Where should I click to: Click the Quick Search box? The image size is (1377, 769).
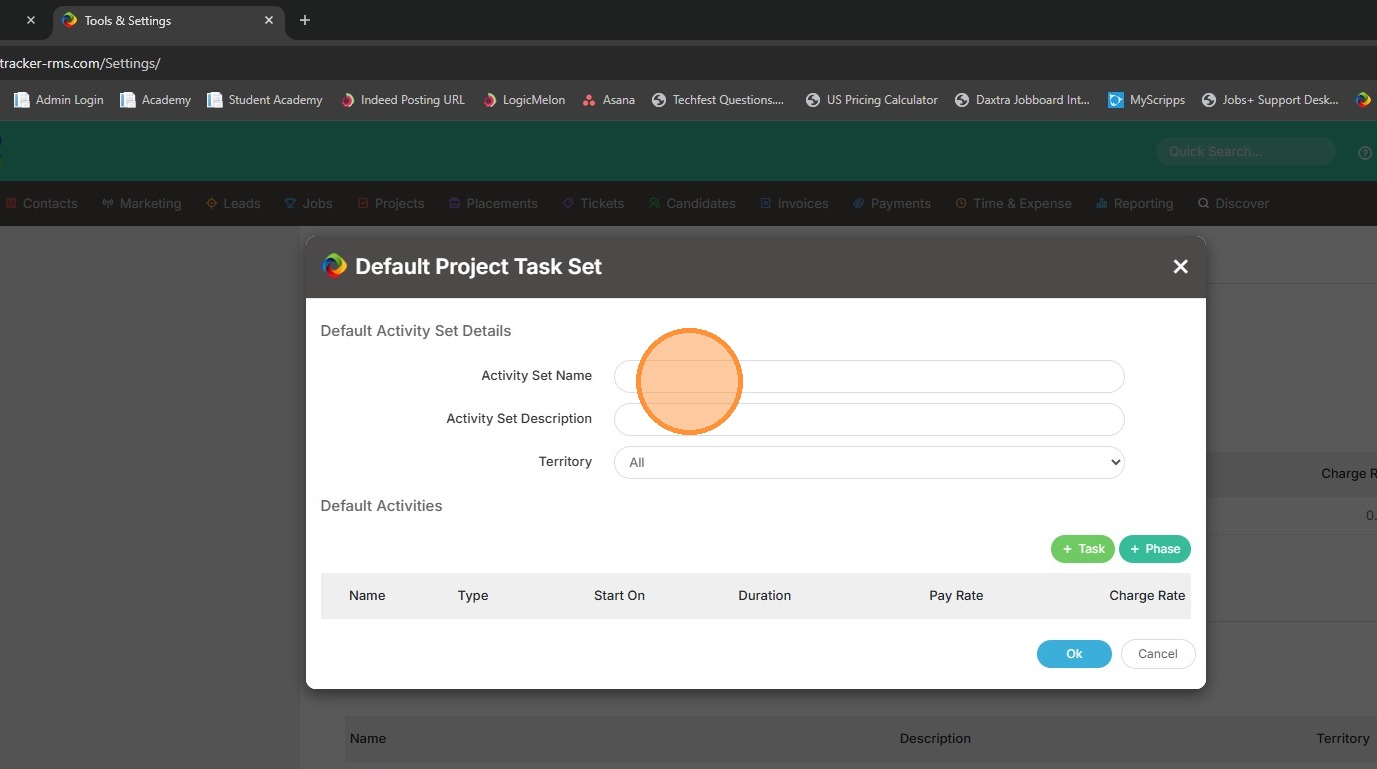click(x=1246, y=151)
